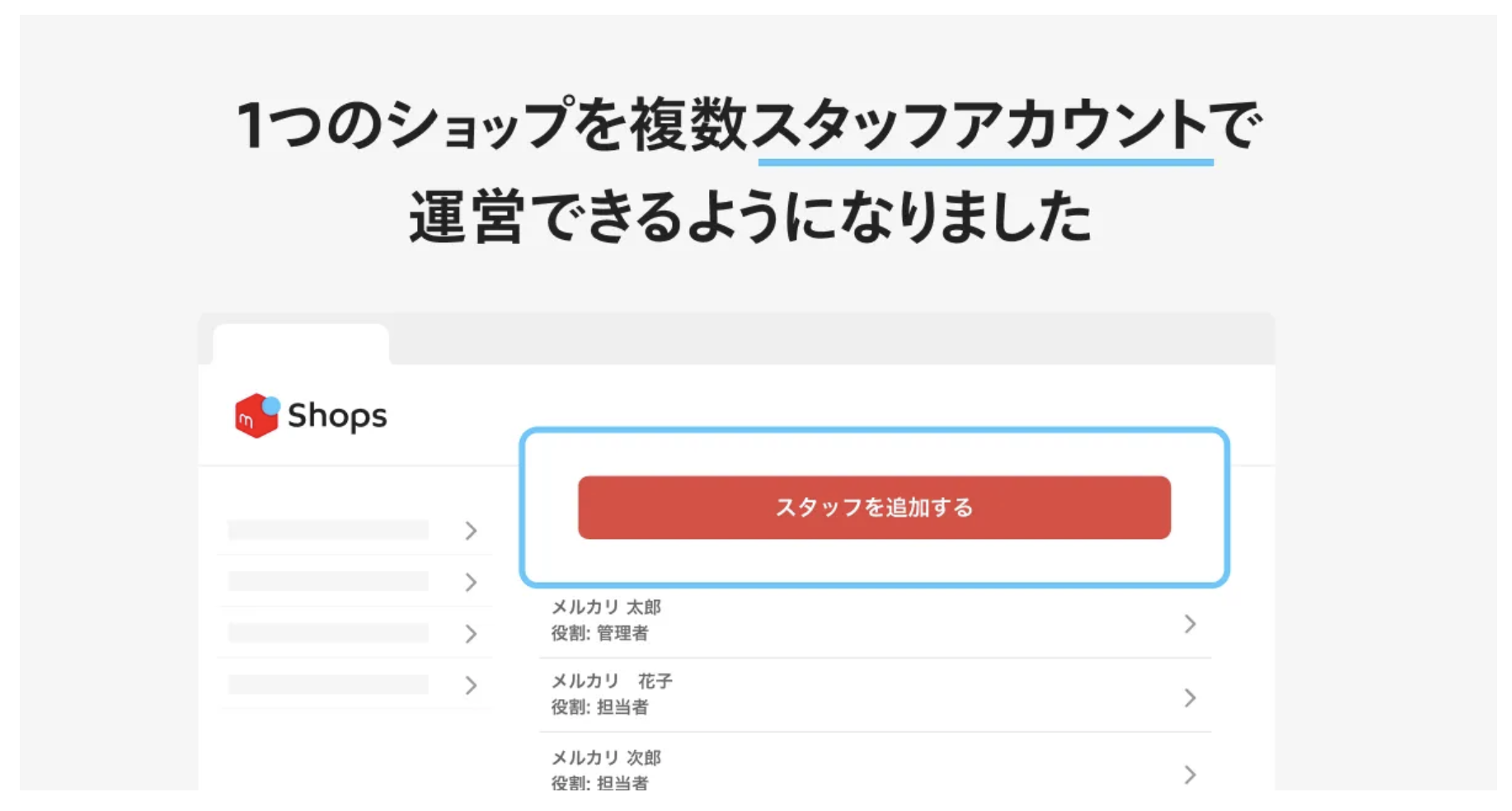Open the first sidebar menu chevron

coord(471,531)
